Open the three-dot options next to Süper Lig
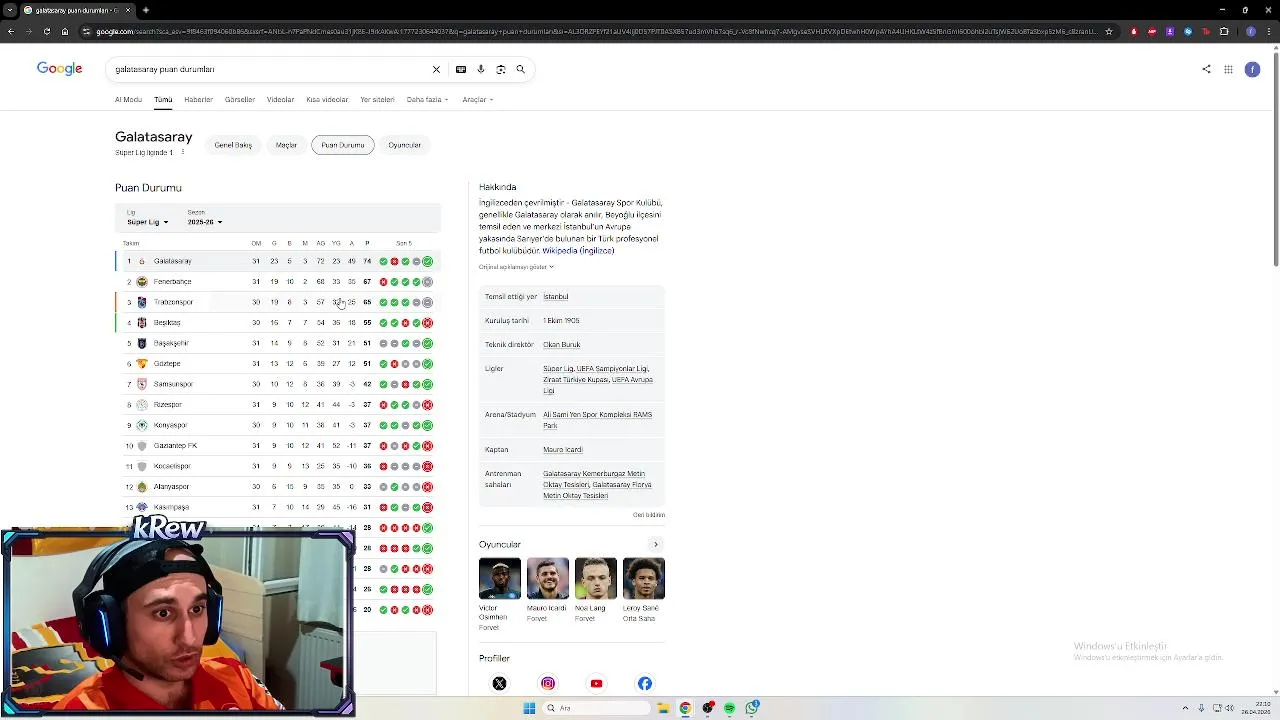 [182, 152]
